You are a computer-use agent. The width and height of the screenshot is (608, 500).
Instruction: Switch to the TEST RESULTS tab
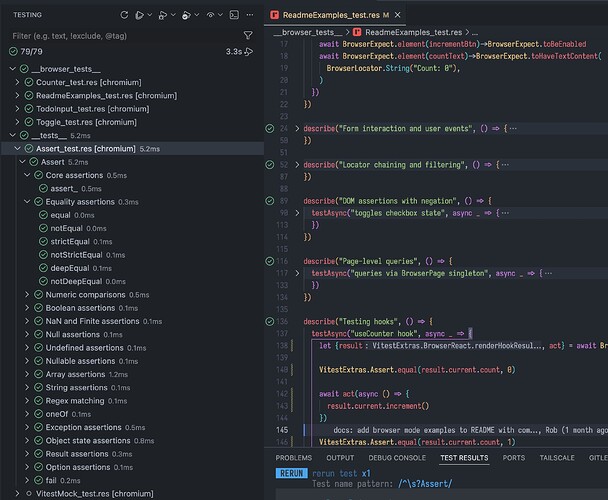point(464,458)
